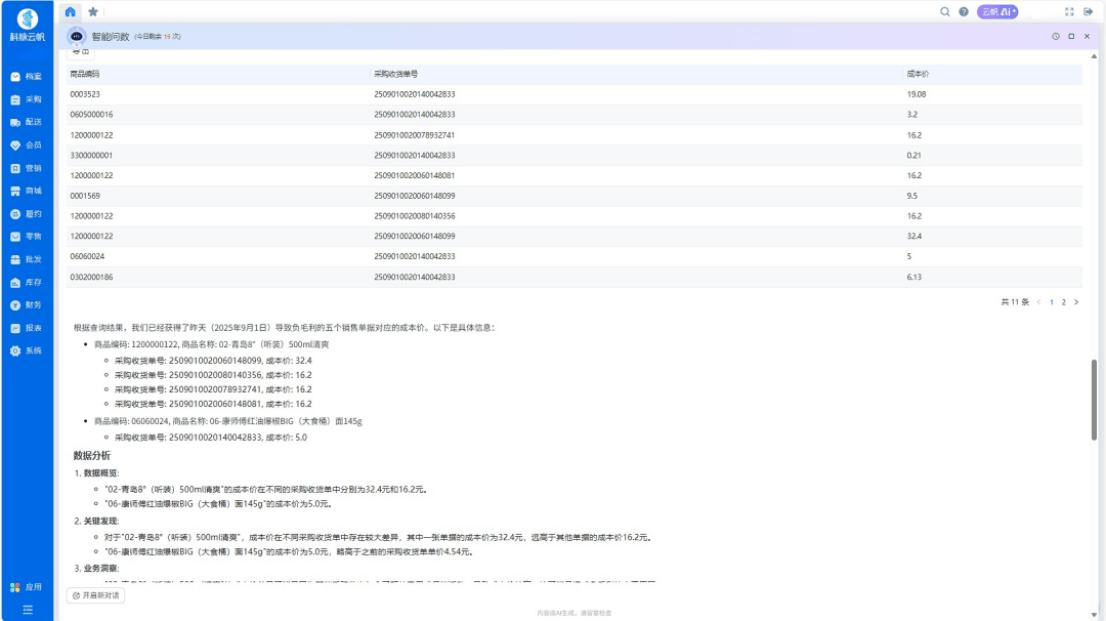
Task: Go to the 会员 members module
Action: click(26, 145)
